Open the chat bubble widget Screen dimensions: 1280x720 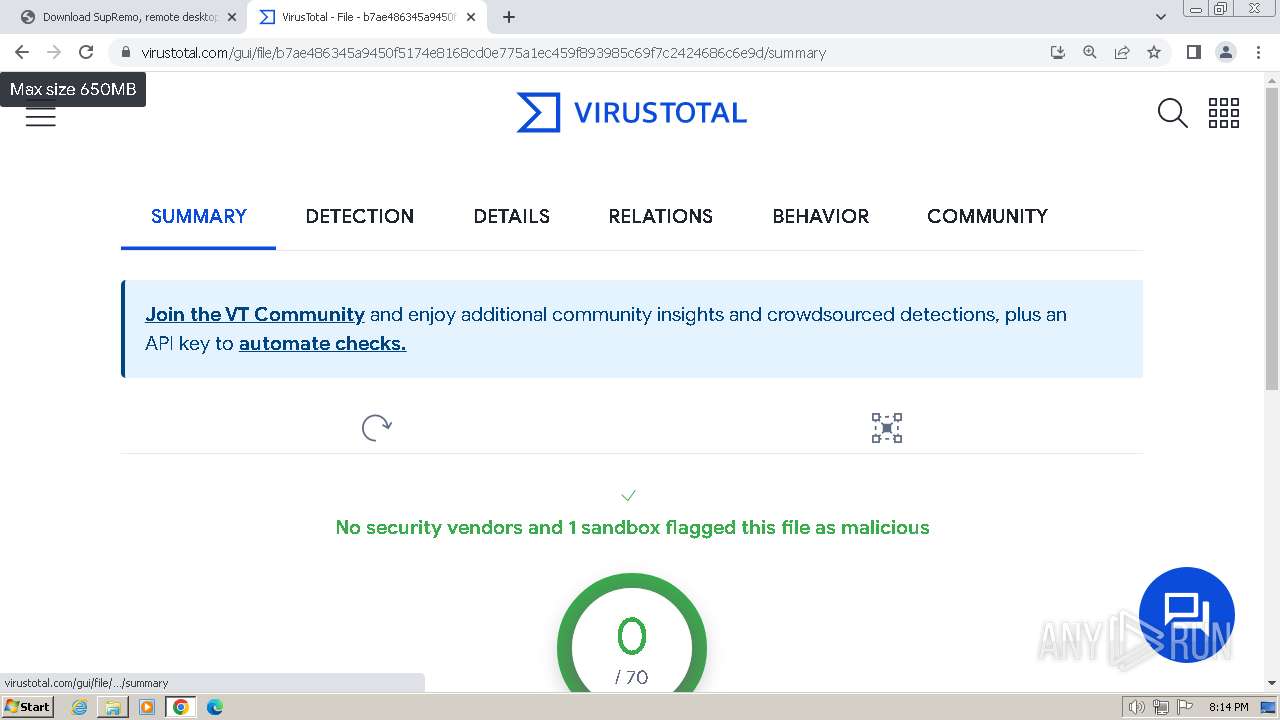click(x=1187, y=615)
